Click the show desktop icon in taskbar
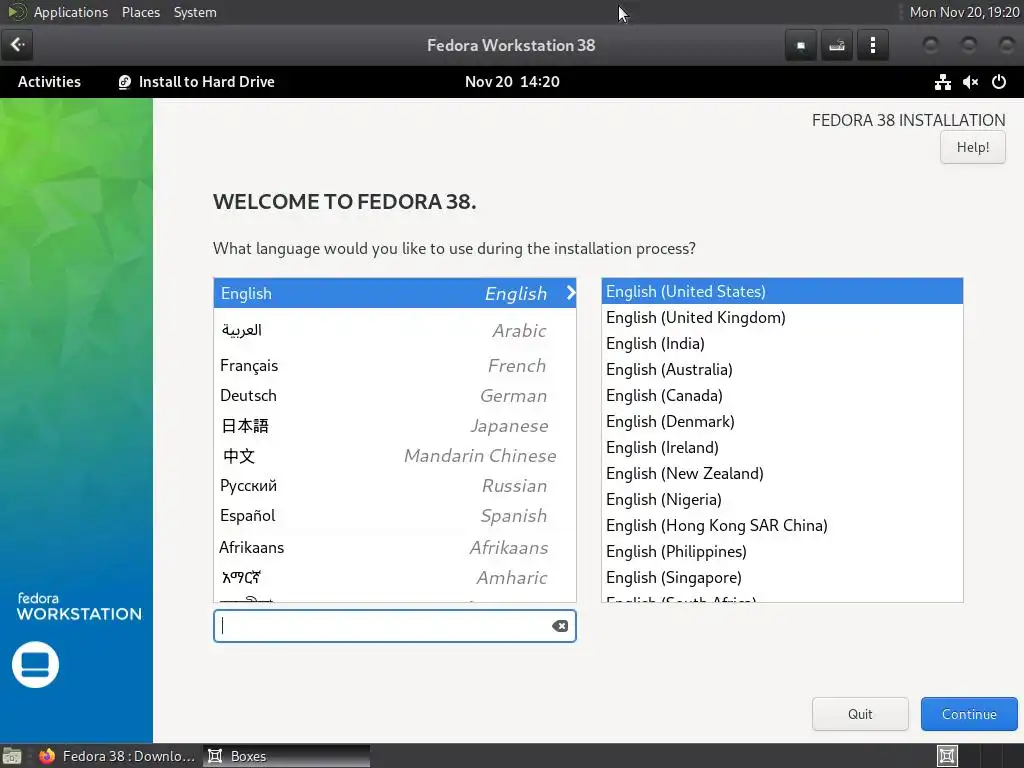 pos(12,756)
